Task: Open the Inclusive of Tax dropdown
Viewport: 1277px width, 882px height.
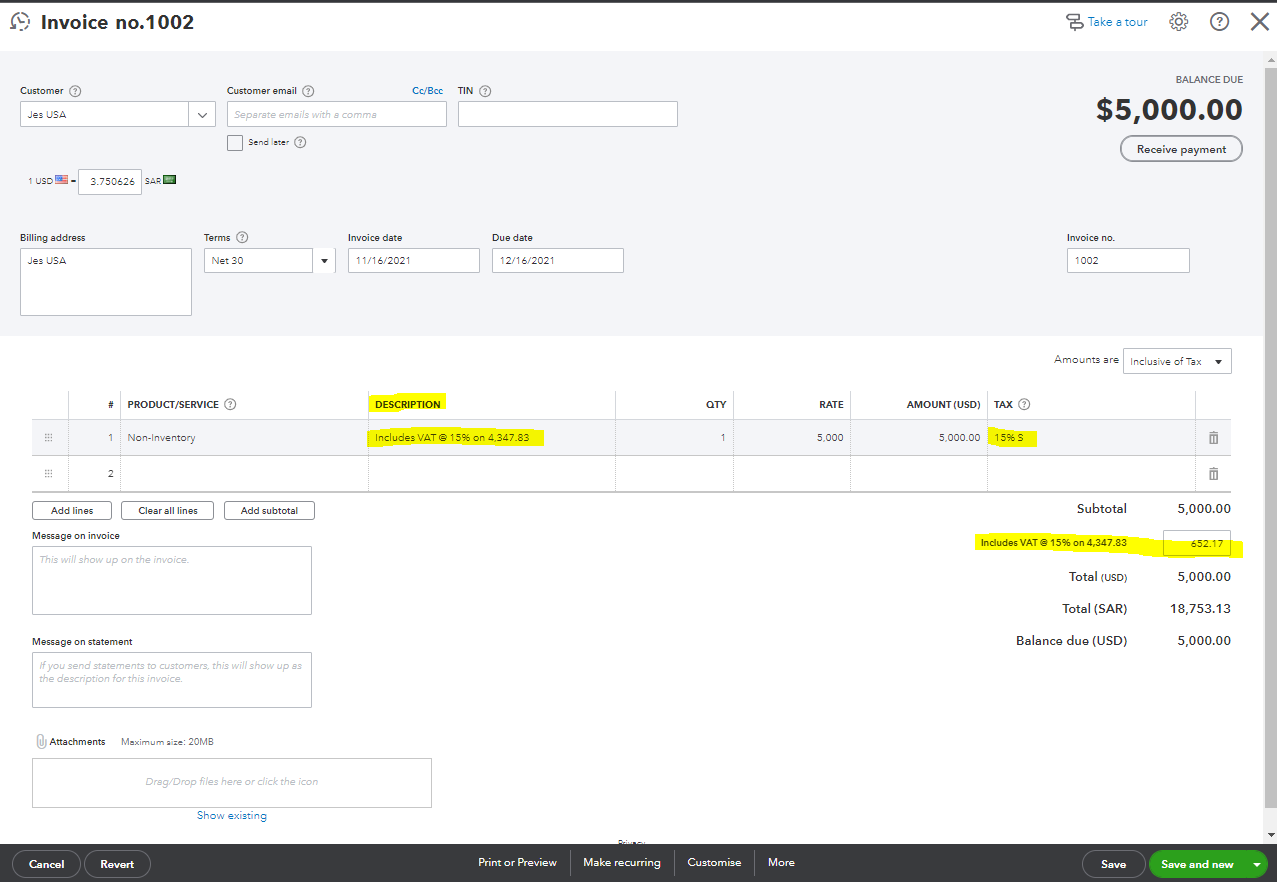Action: (x=1176, y=361)
